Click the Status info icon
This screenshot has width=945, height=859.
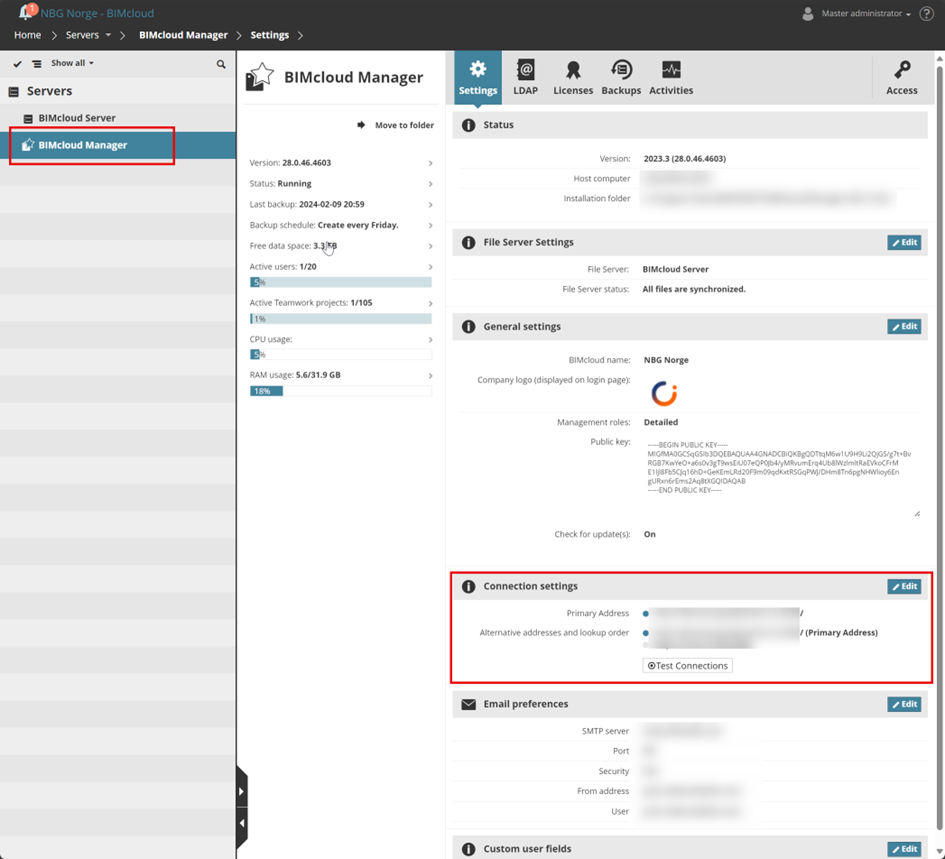tap(468, 125)
